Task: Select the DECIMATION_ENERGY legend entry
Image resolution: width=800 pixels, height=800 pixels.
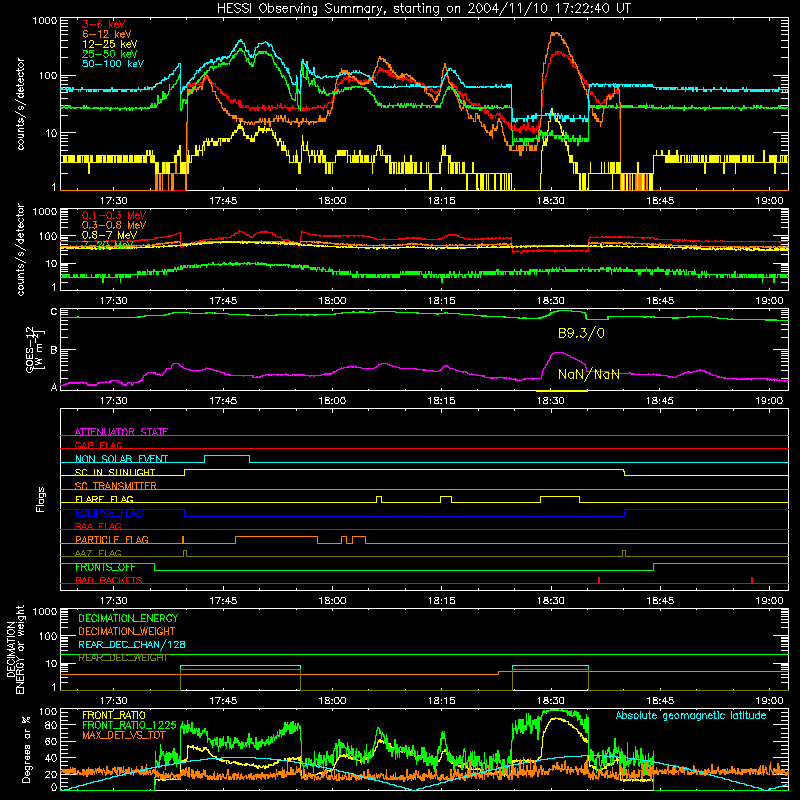Action: coord(128,618)
